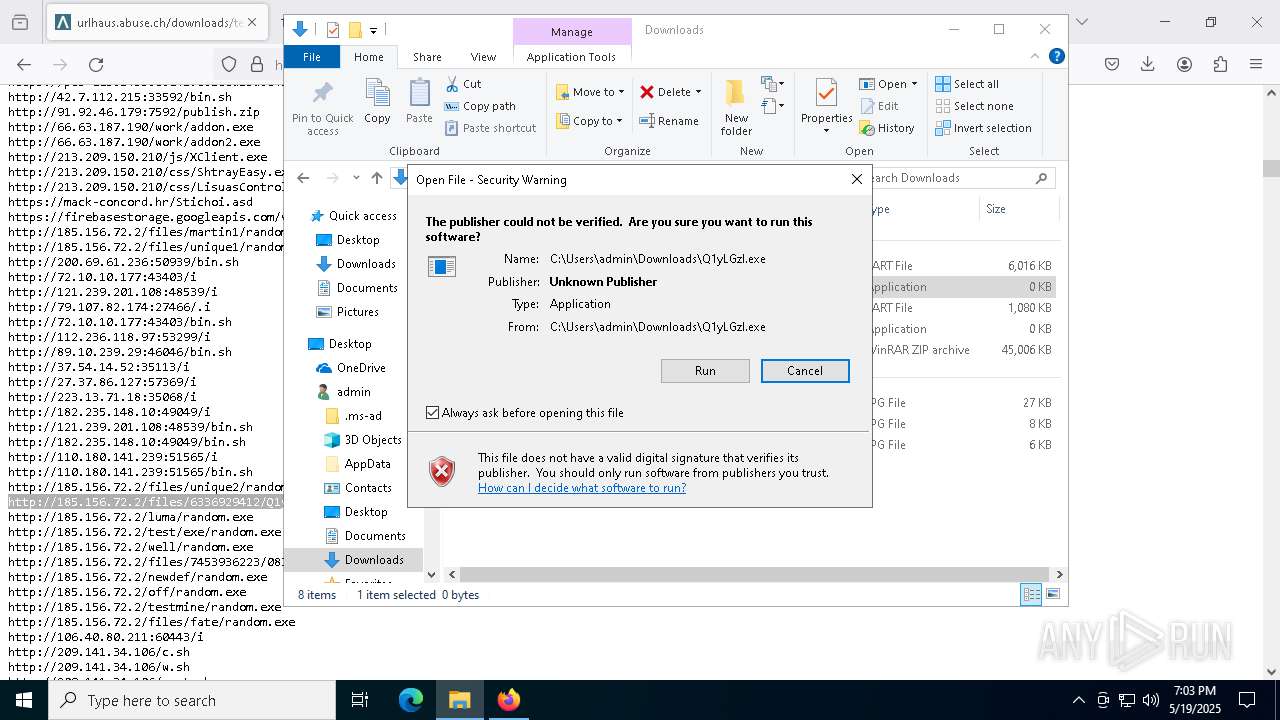This screenshot has width=1280, height=720.
Task: Open the Delete dropdown arrow
Action: pos(698,92)
